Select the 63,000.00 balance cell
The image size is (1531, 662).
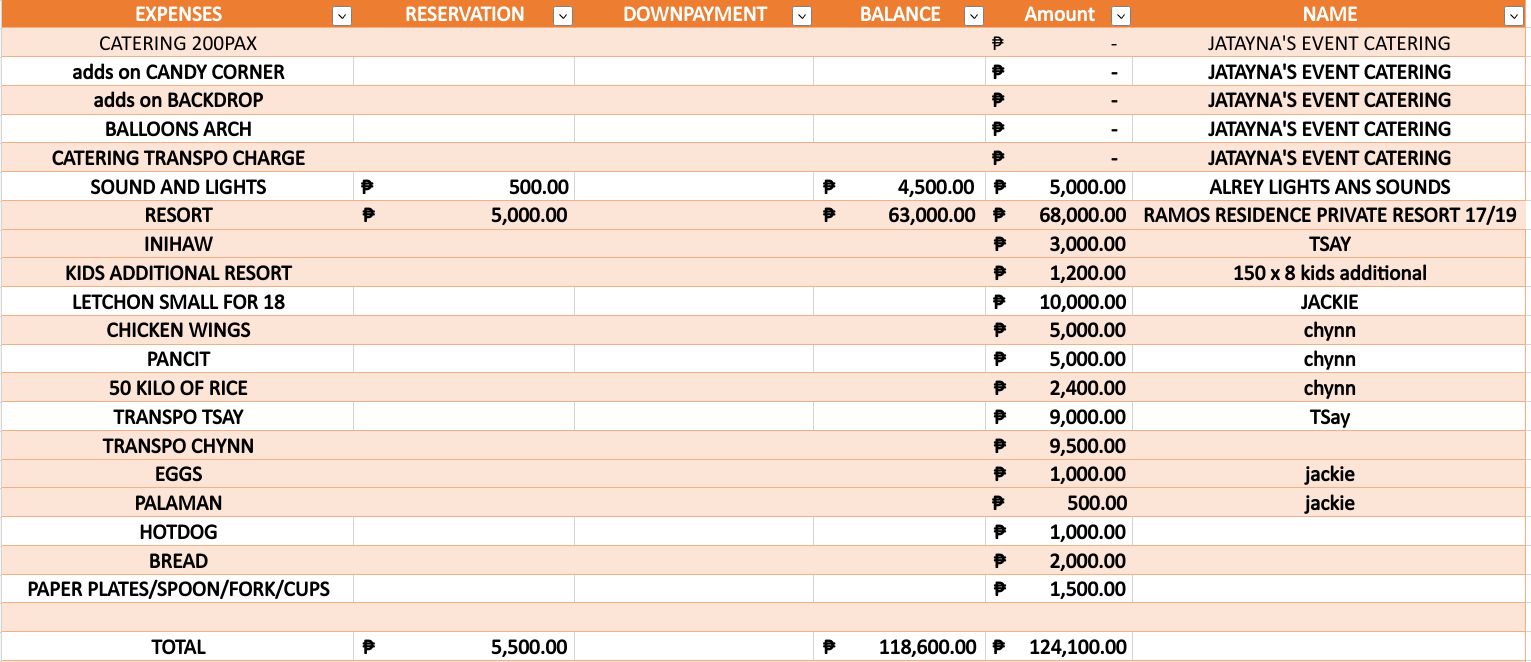click(899, 215)
